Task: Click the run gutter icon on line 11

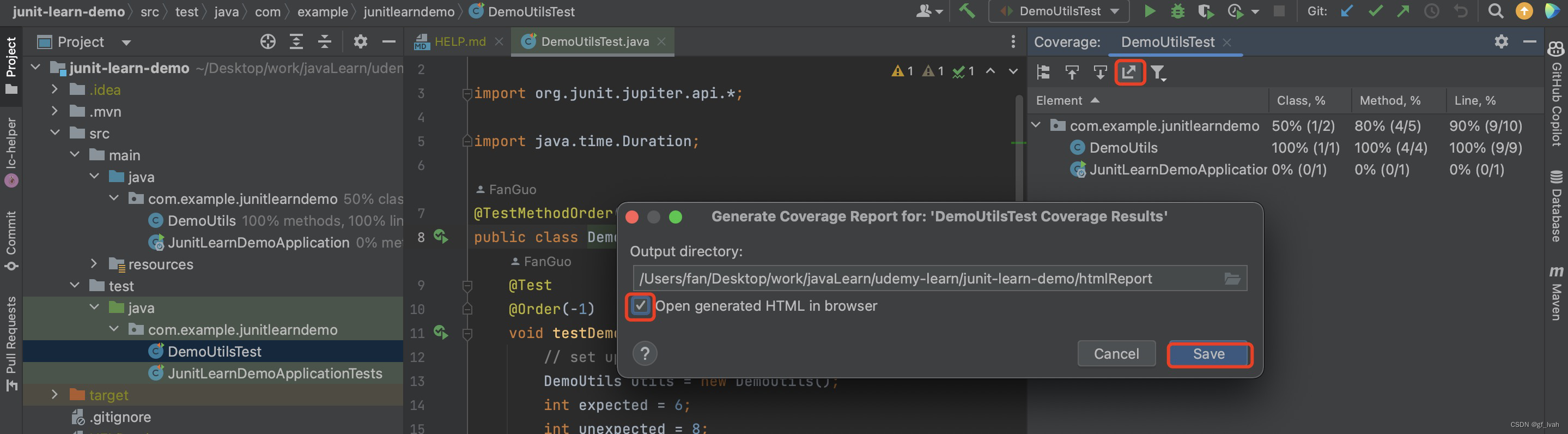Action: (441, 332)
